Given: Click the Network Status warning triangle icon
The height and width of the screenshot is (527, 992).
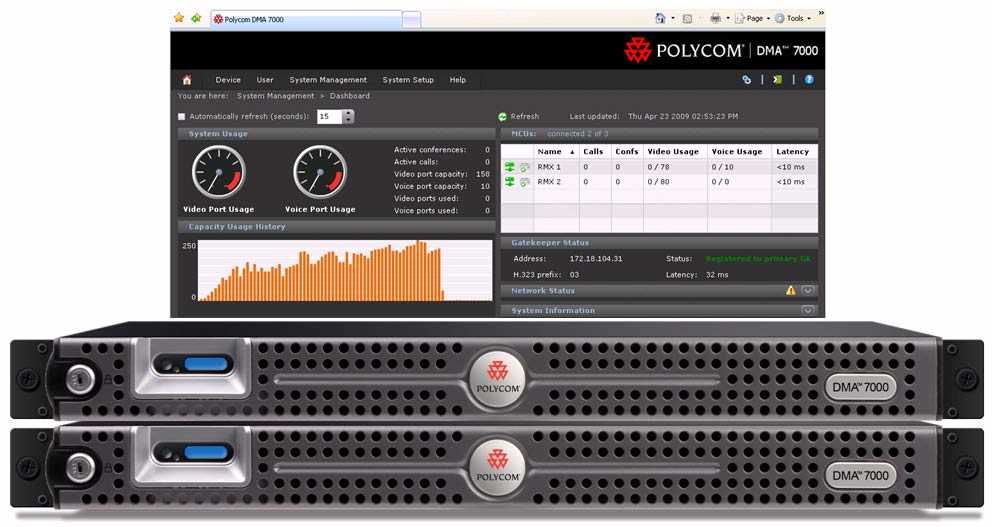Looking at the screenshot, I should pos(791,290).
